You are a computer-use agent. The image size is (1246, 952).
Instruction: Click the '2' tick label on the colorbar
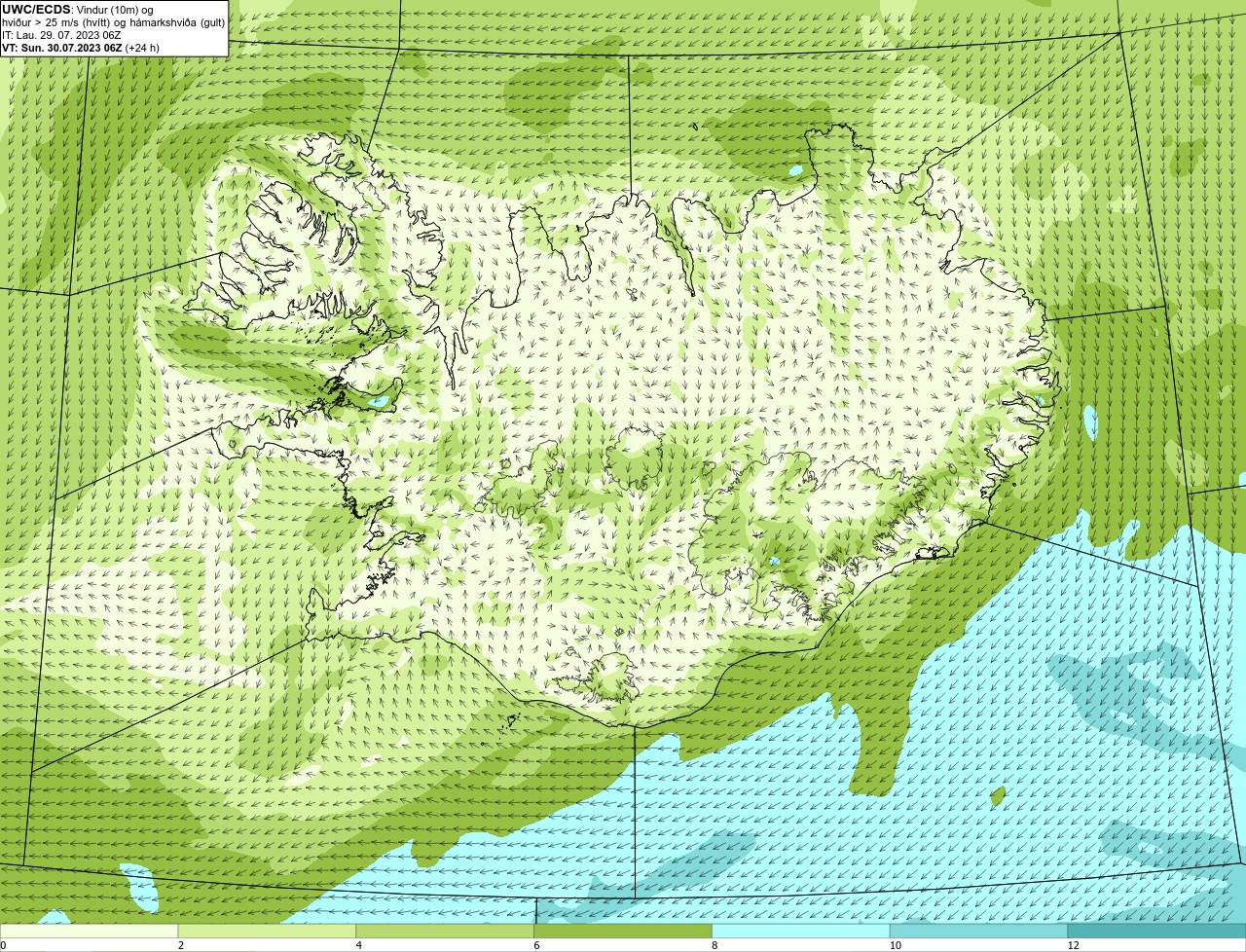181,945
